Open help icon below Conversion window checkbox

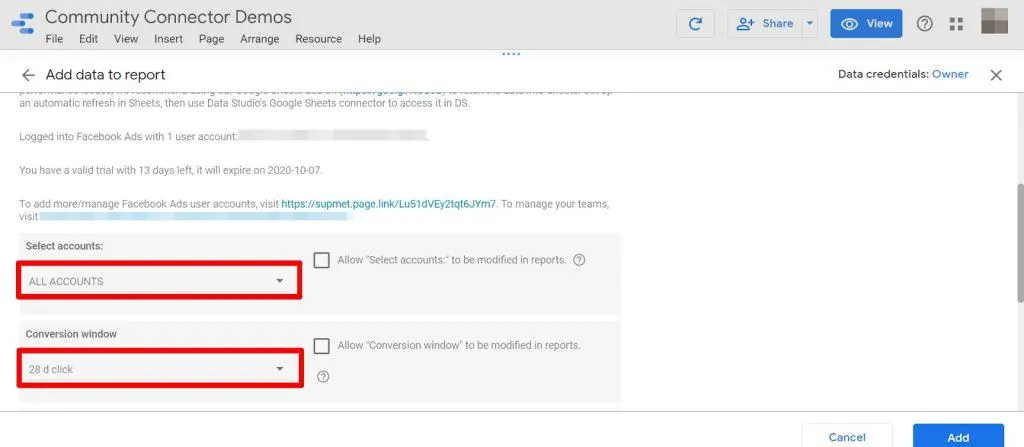click(323, 376)
